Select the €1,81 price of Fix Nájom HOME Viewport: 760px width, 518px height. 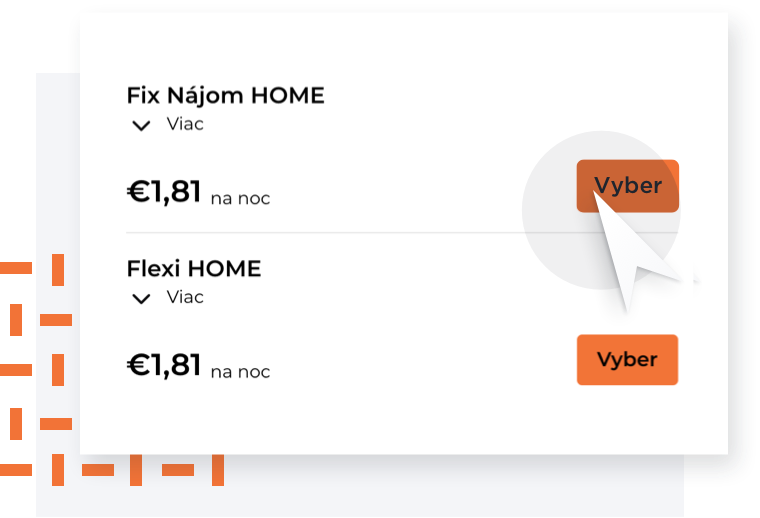pyautogui.click(x=164, y=191)
